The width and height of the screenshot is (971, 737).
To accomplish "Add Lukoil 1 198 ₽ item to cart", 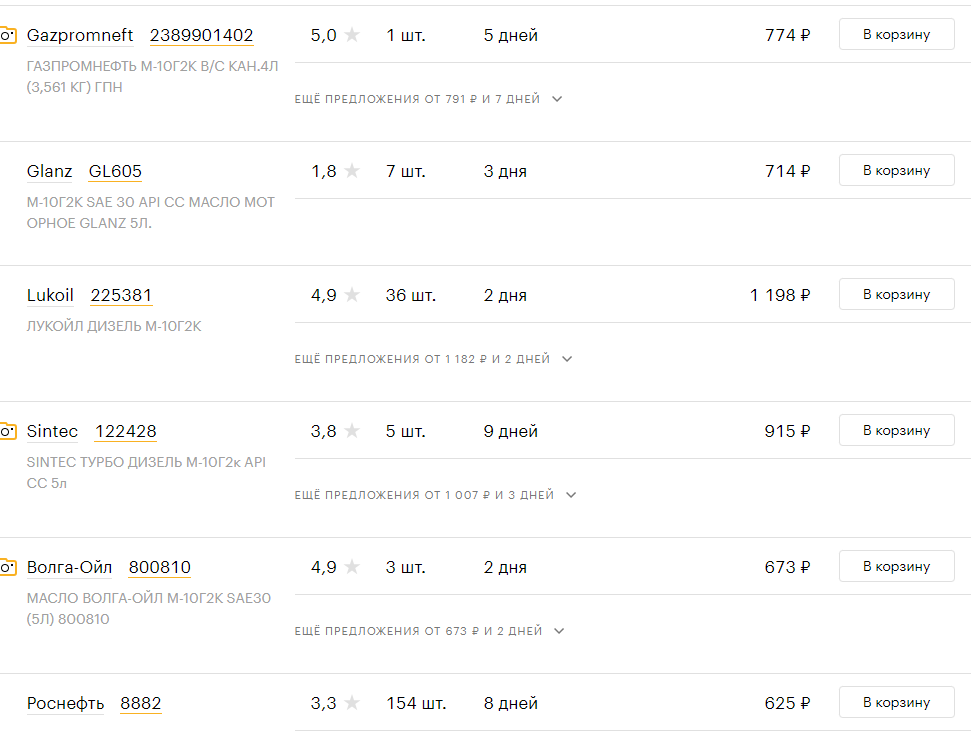I will click(897, 294).
